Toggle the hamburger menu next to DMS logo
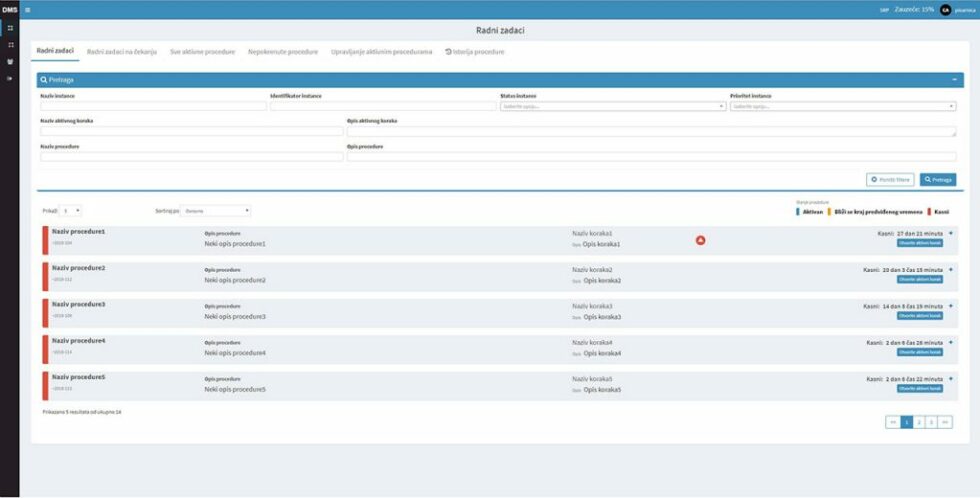This screenshot has width=980, height=498. click(28, 10)
